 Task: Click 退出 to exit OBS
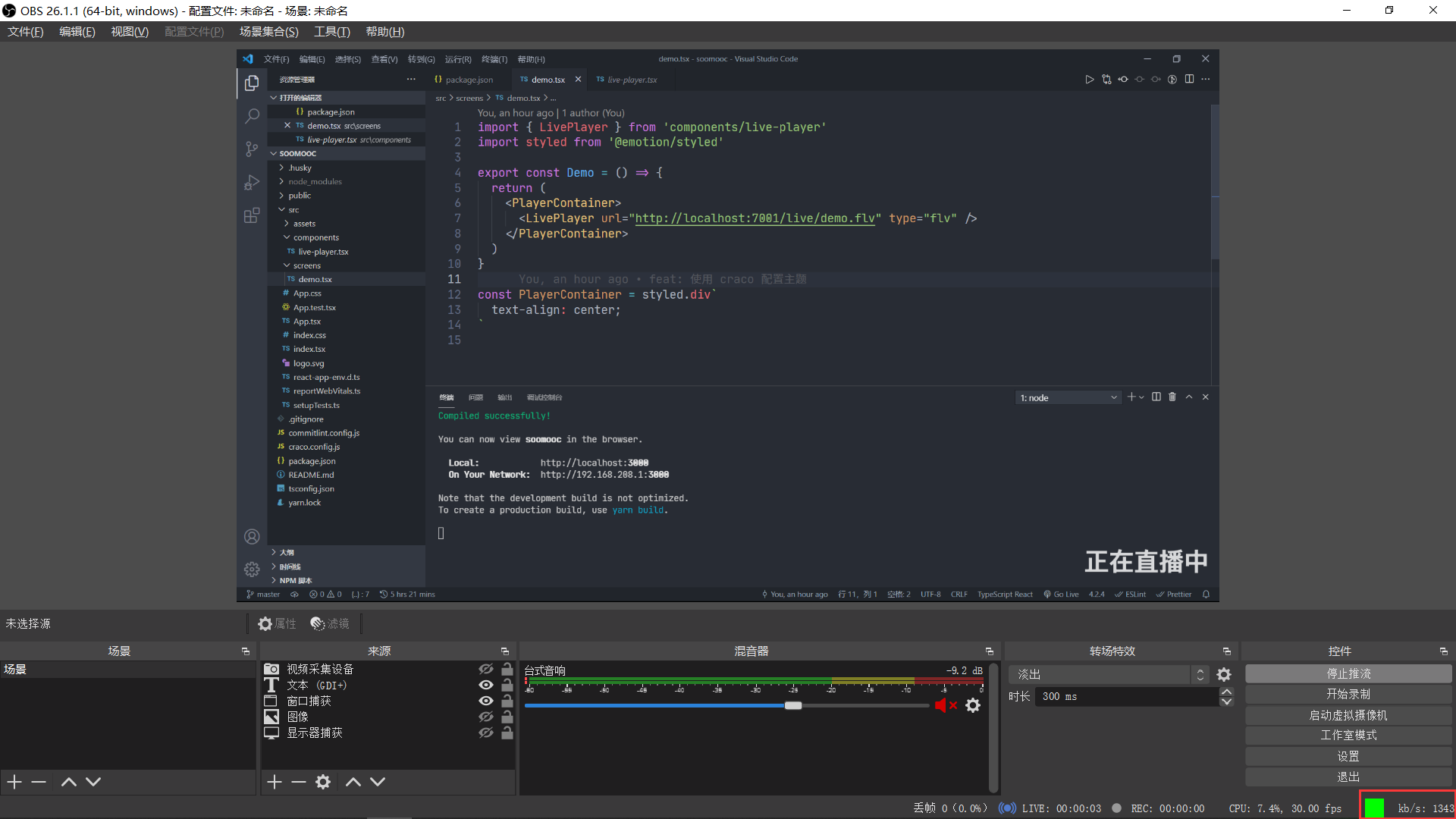tap(1348, 777)
